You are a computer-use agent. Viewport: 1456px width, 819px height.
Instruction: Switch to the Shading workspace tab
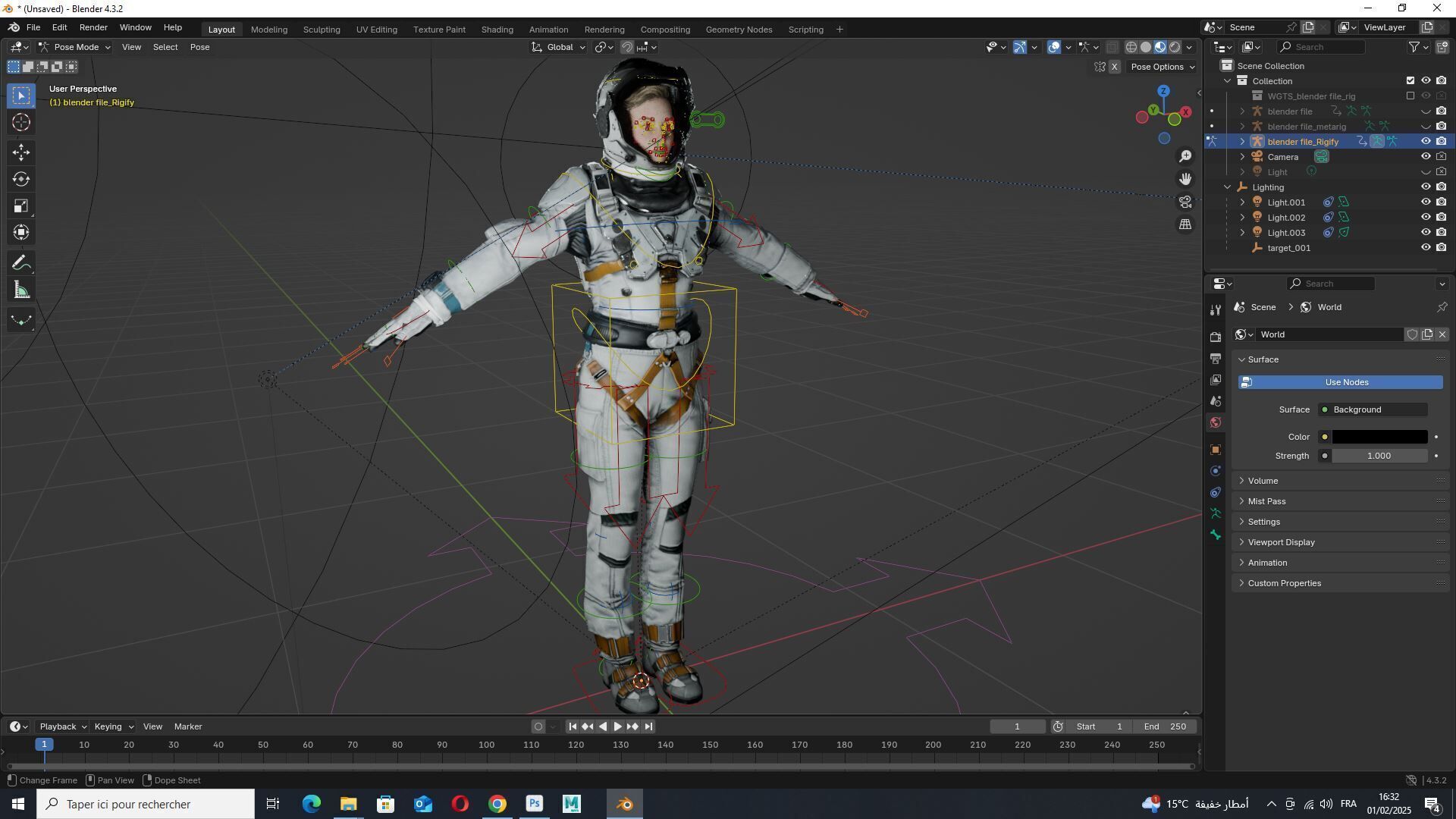click(497, 30)
